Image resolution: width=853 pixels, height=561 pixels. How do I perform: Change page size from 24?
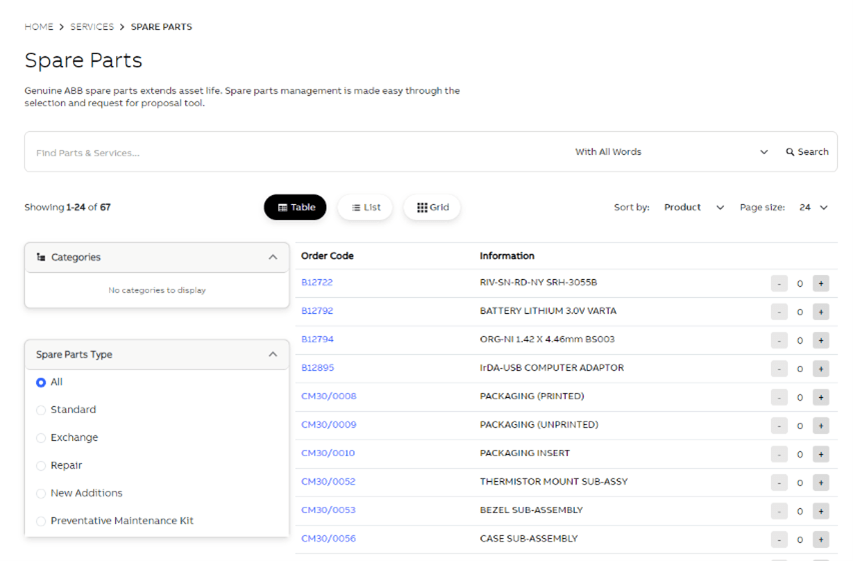point(814,208)
